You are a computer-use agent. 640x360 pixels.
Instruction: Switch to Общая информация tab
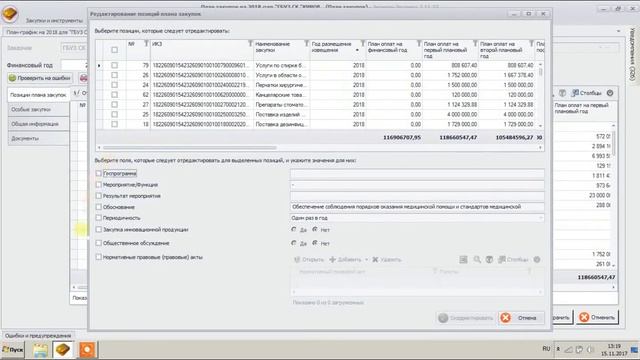tap(38, 124)
